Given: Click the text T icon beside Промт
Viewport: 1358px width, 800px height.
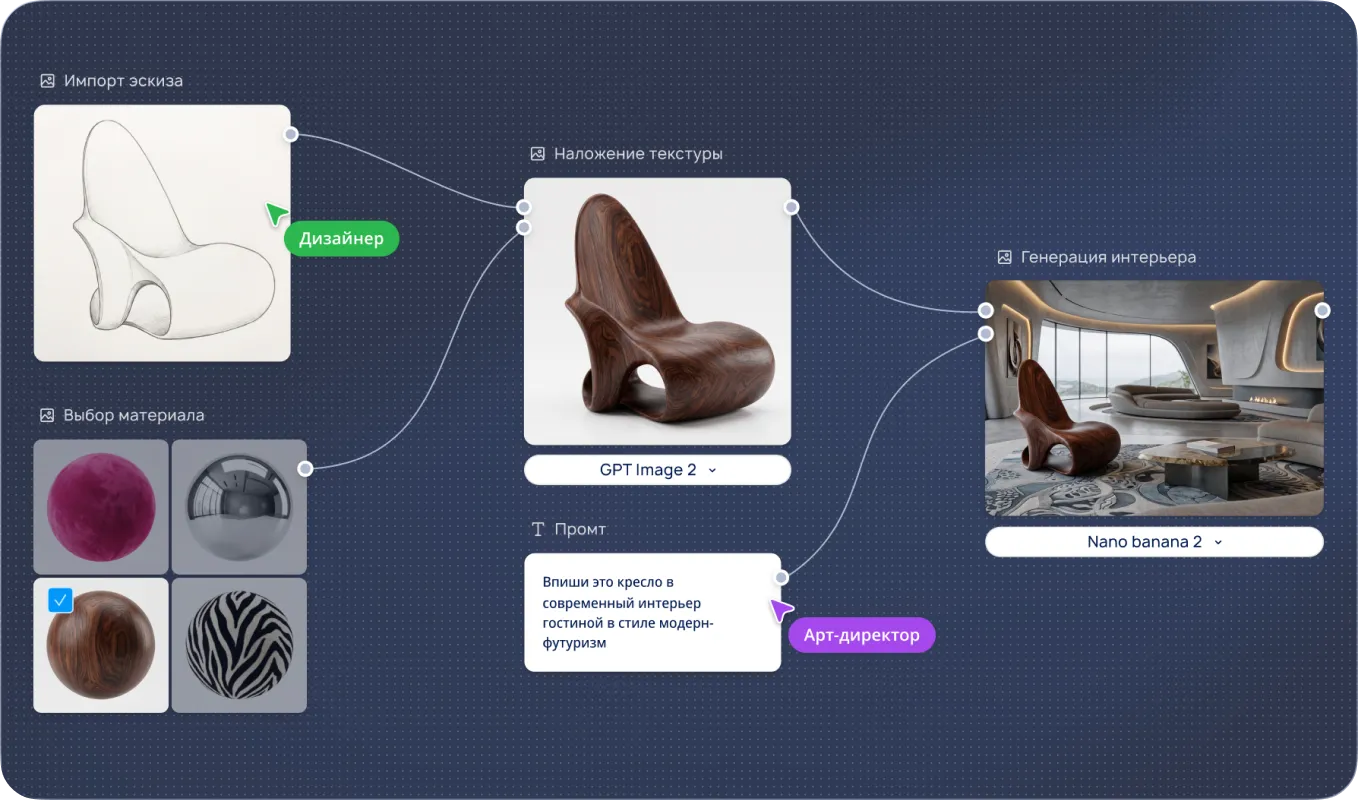Looking at the screenshot, I should coord(538,529).
